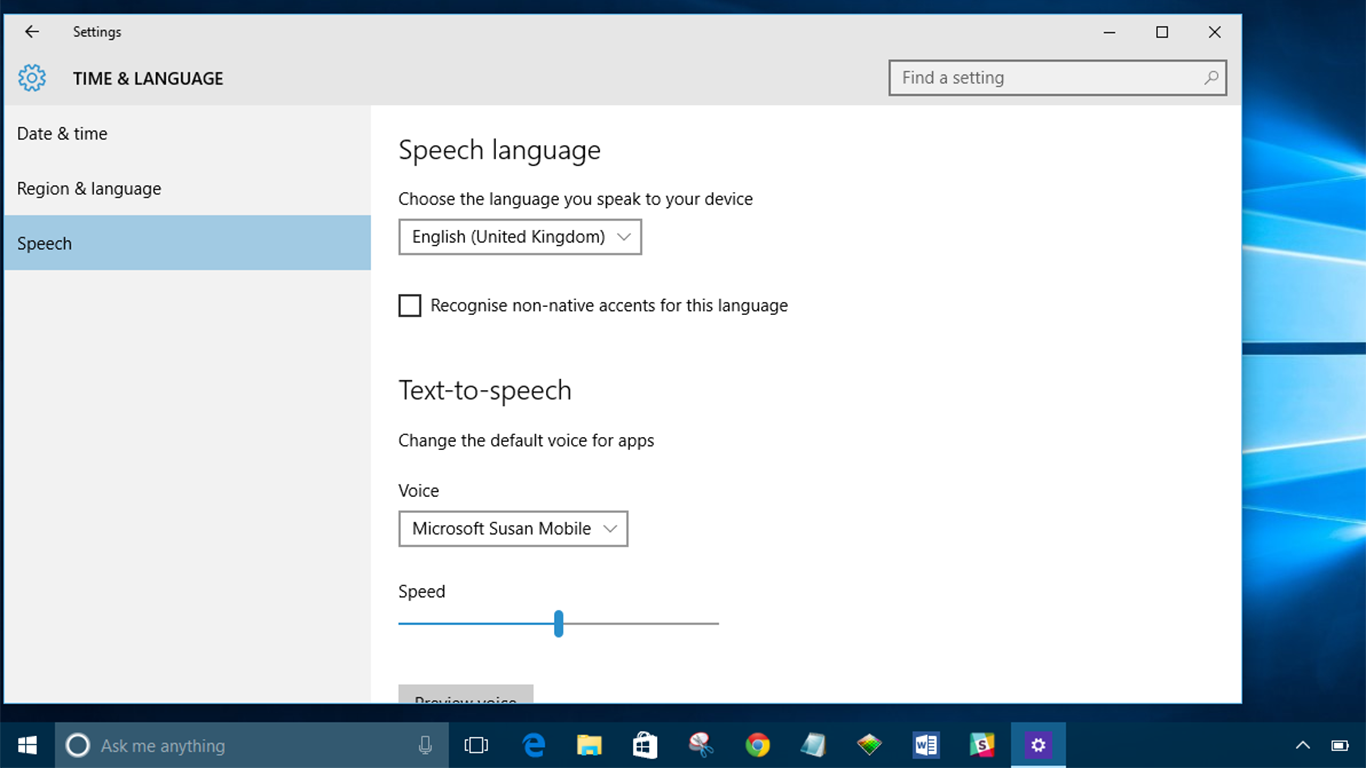The image size is (1366, 768).
Task: Click the Speech language heading
Action: click(499, 150)
